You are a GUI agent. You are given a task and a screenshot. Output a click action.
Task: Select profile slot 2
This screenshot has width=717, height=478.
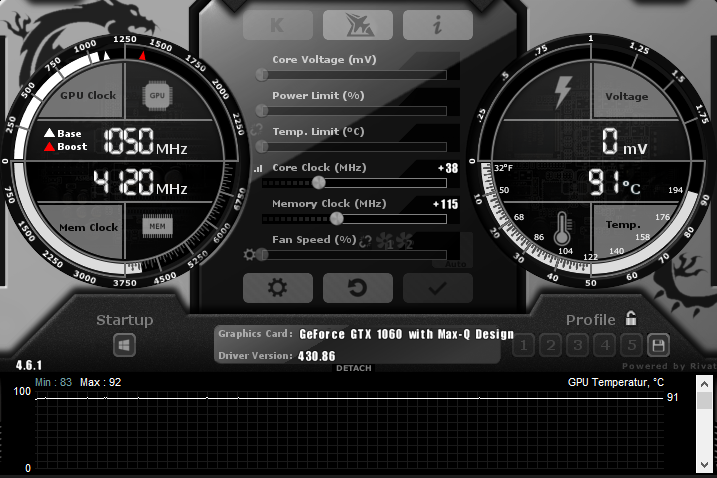551,345
